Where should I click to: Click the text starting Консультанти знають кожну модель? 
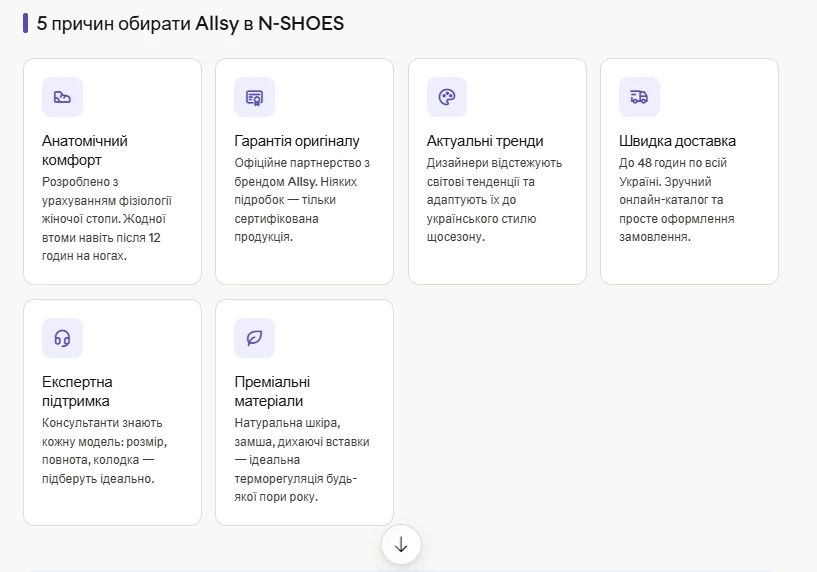click(104, 451)
